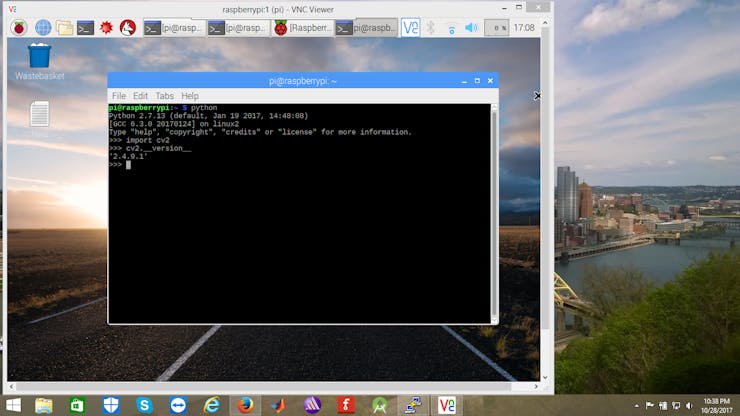Select the Wastebasket desktop icon
The height and width of the screenshot is (416, 740).
(x=39, y=62)
